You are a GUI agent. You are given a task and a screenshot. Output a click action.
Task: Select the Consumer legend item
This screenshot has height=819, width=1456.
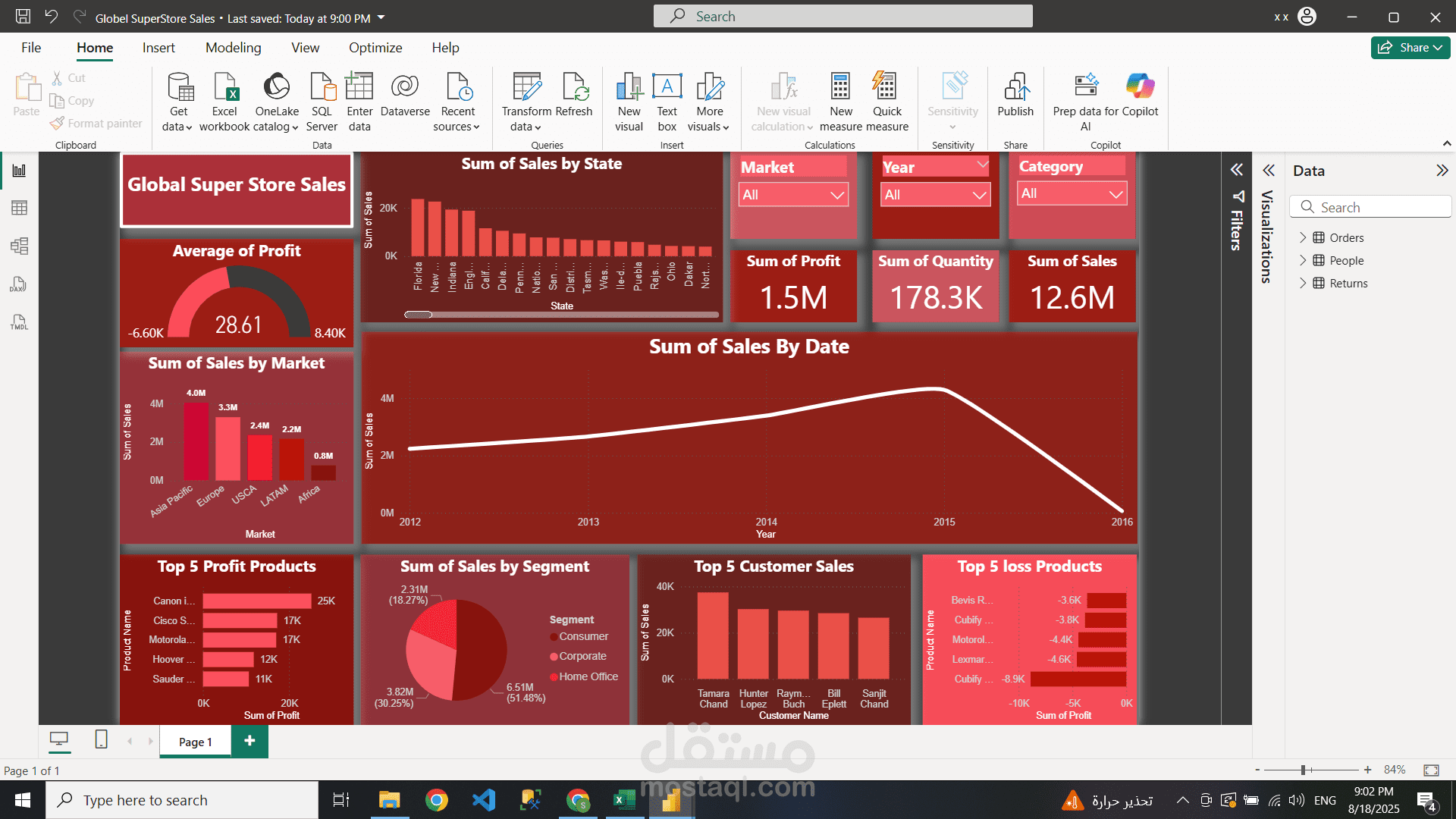click(579, 636)
